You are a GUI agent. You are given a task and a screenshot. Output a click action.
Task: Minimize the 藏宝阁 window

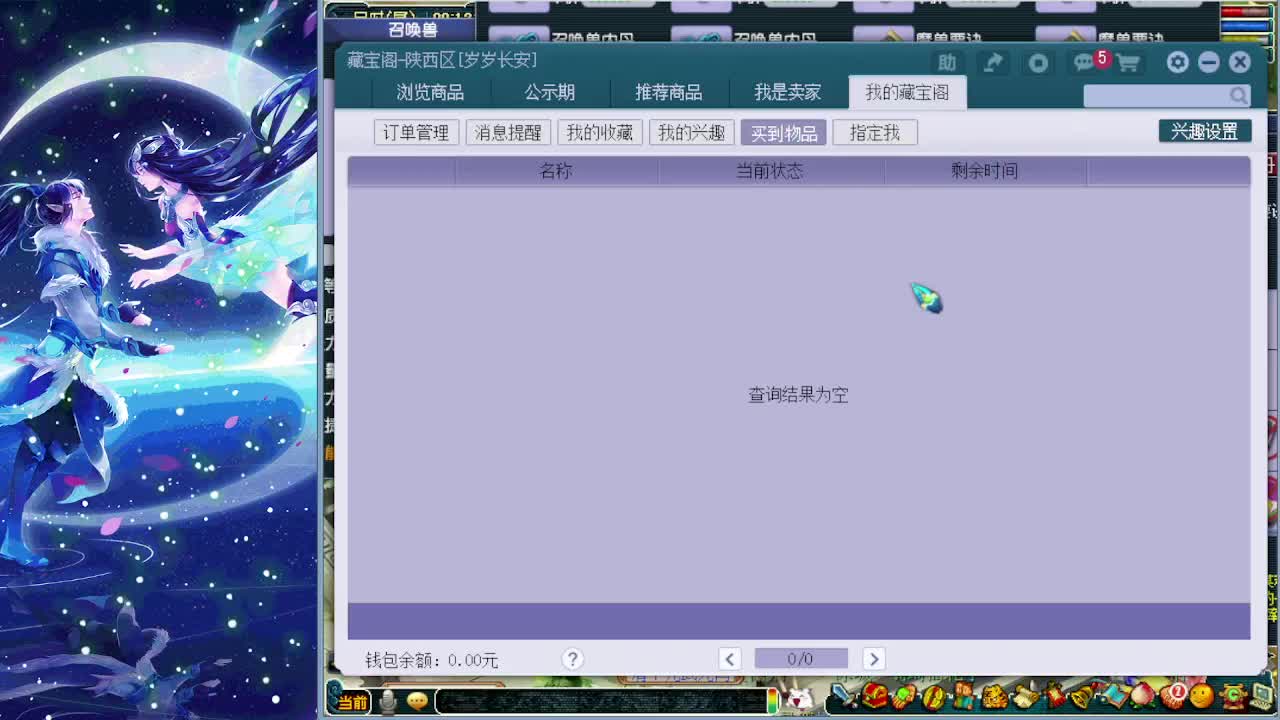(x=1208, y=62)
